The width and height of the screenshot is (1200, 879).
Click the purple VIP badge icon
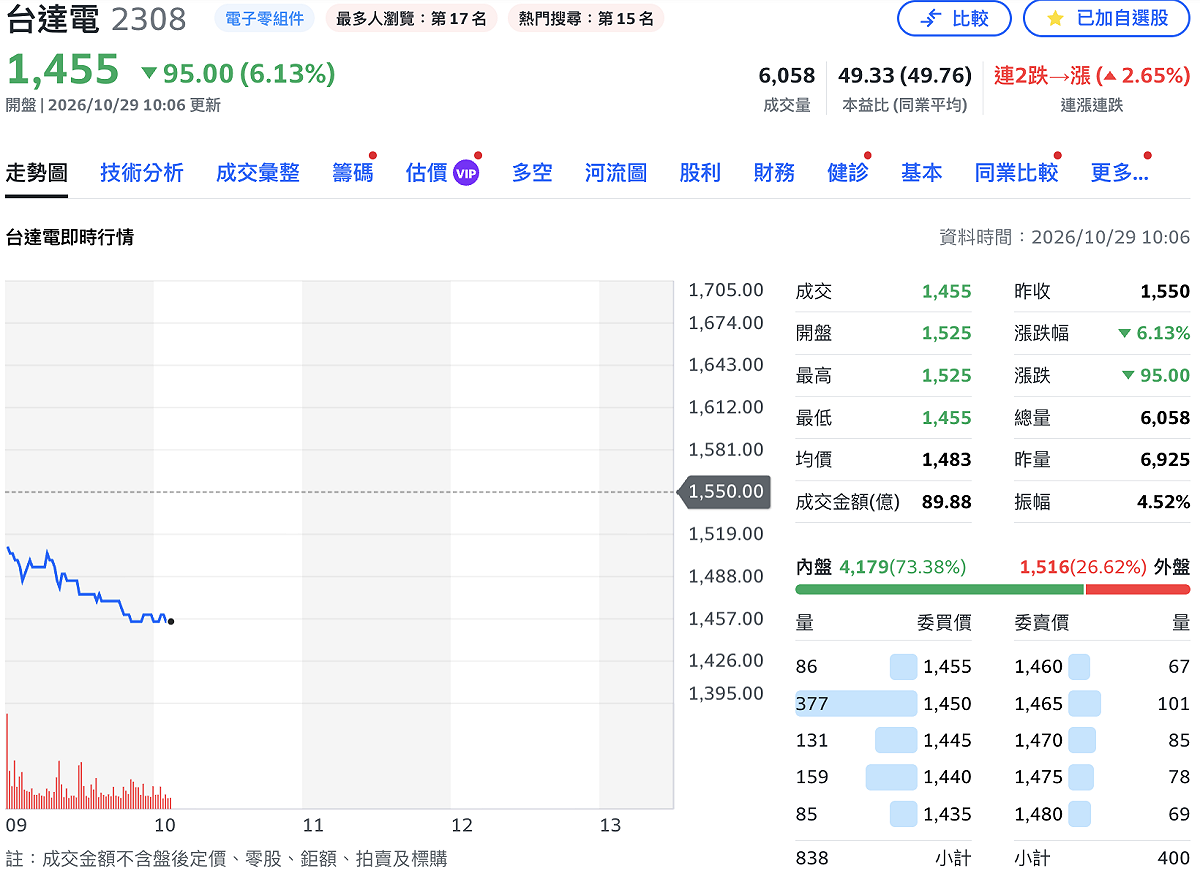point(466,173)
